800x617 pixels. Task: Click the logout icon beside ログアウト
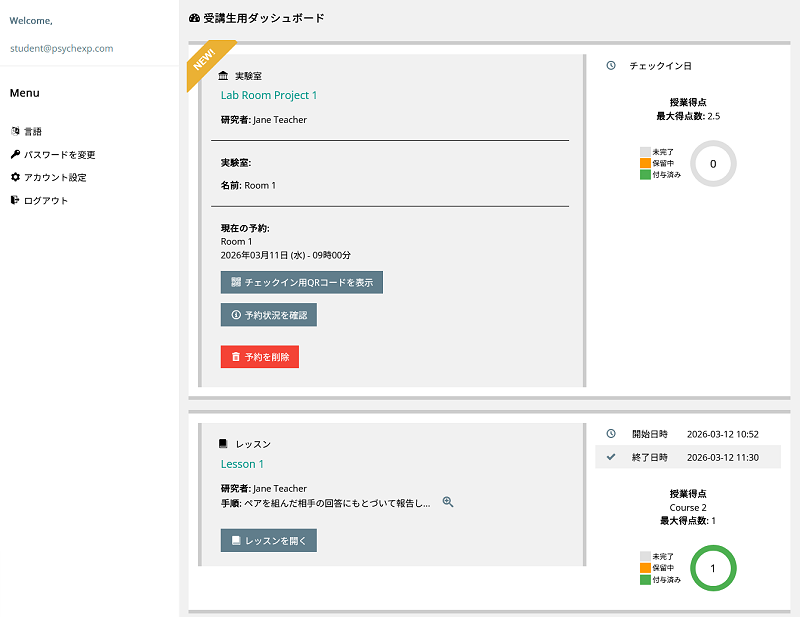pyautogui.click(x=15, y=200)
